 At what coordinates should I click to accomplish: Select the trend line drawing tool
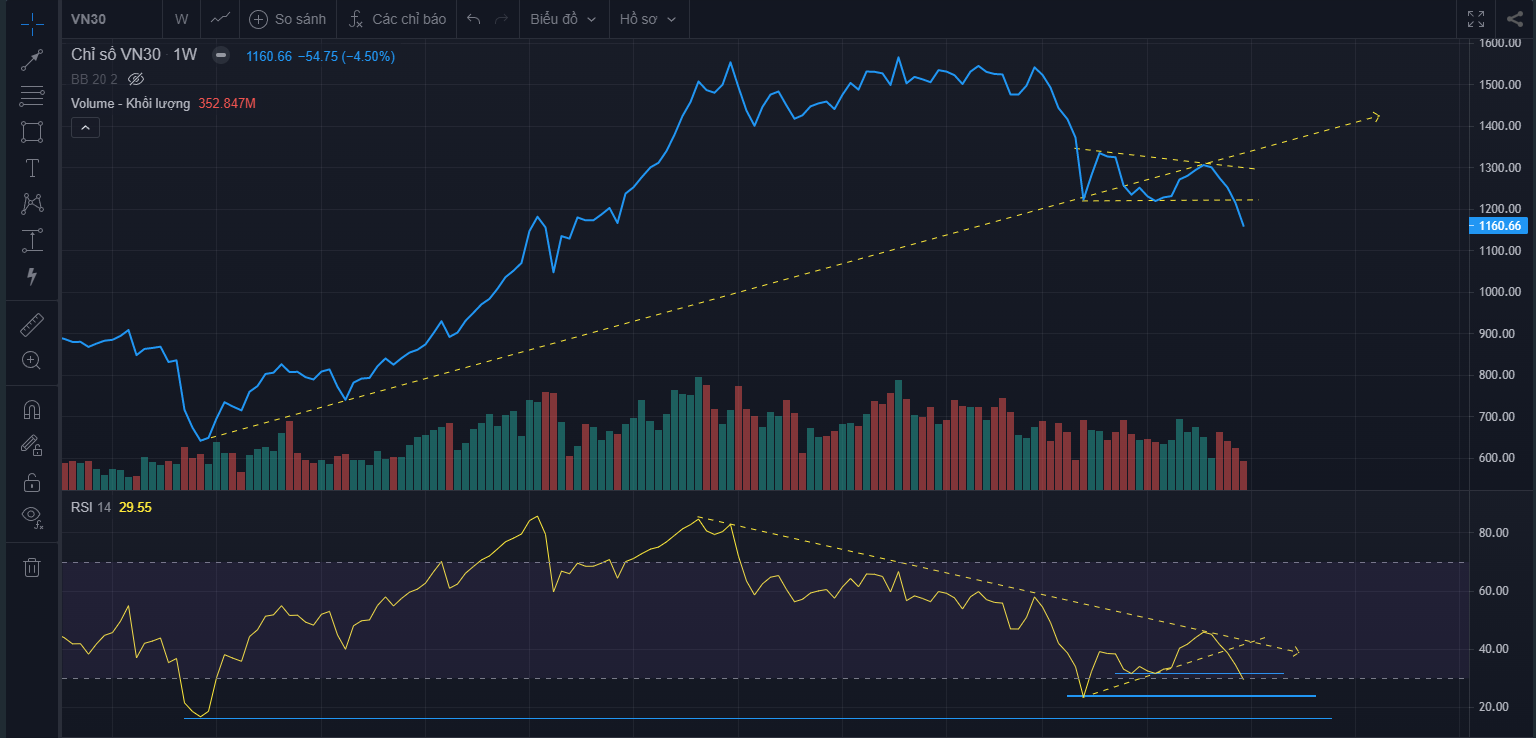tap(32, 60)
